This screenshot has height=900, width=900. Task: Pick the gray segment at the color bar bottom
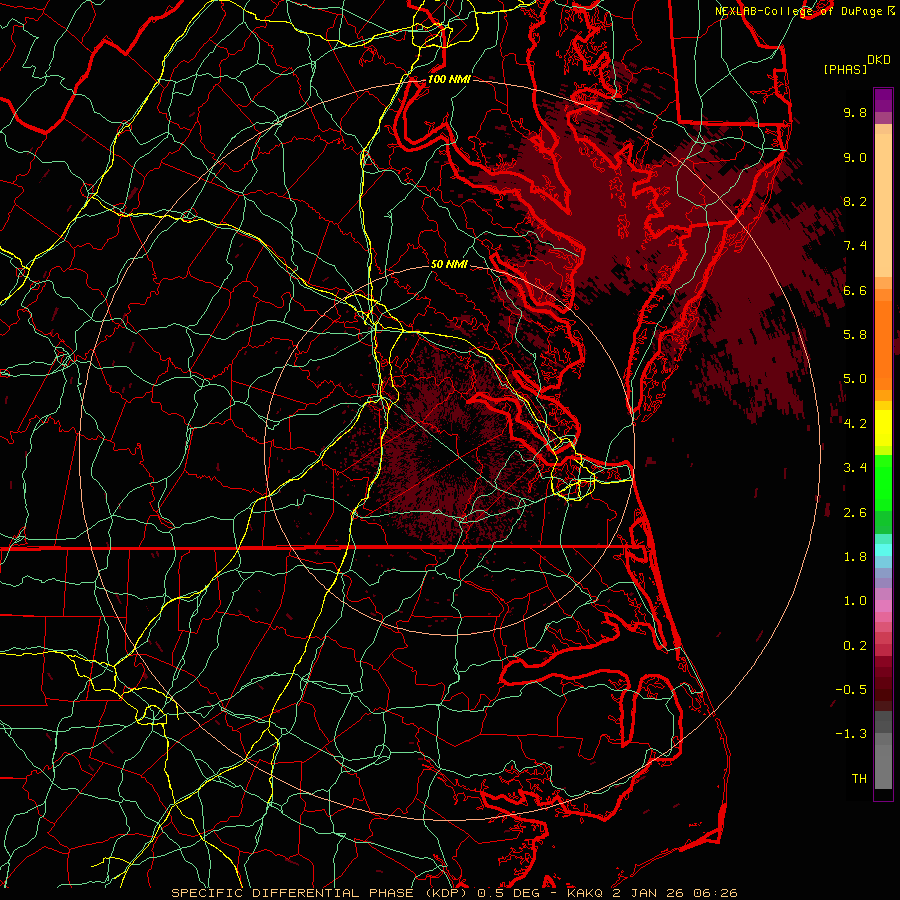(x=883, y=766)
